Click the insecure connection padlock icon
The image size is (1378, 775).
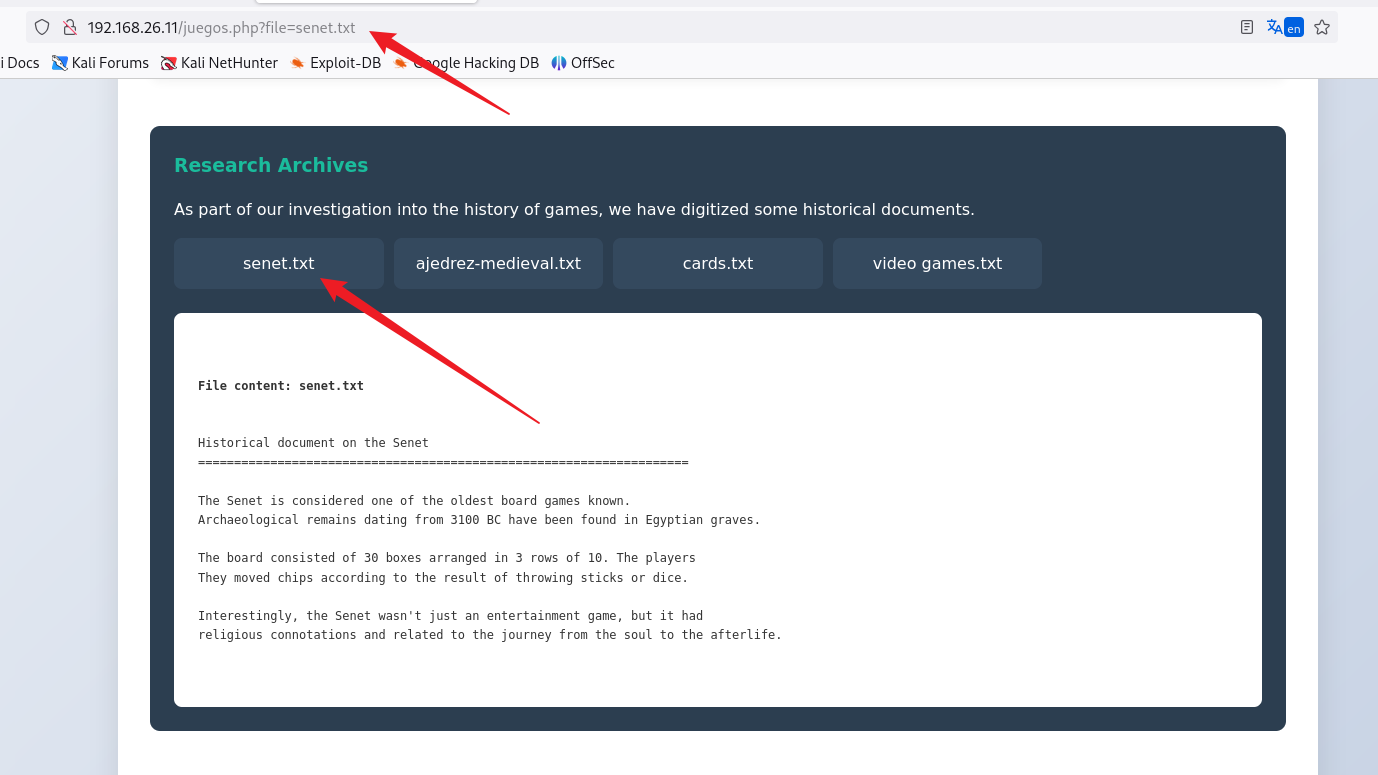click(69, 28)
